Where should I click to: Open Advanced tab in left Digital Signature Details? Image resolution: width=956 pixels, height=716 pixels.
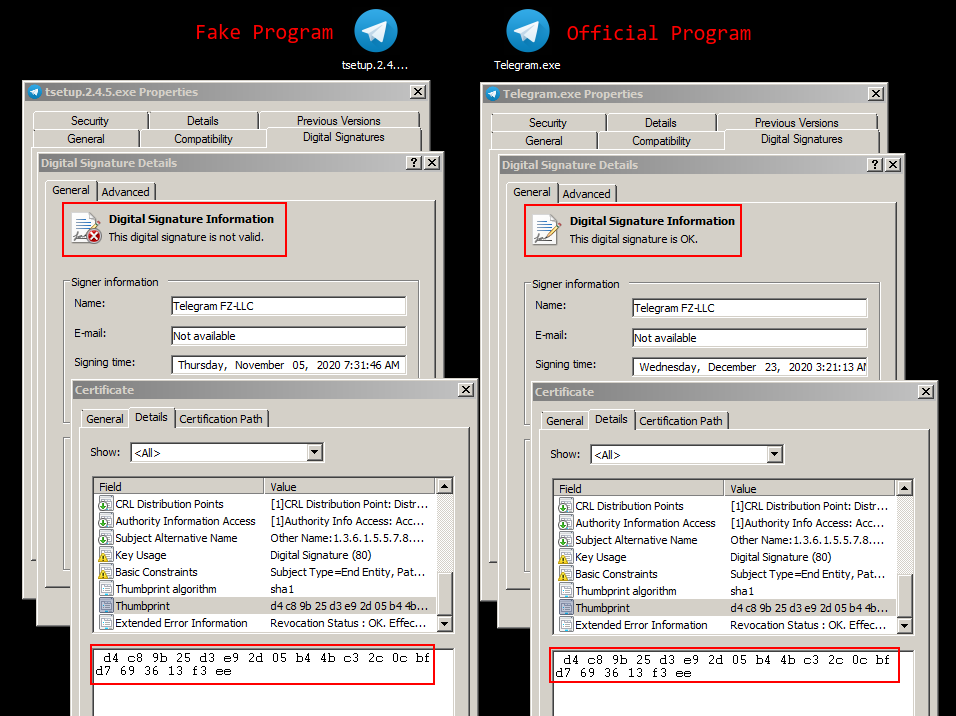pos(126,192)
